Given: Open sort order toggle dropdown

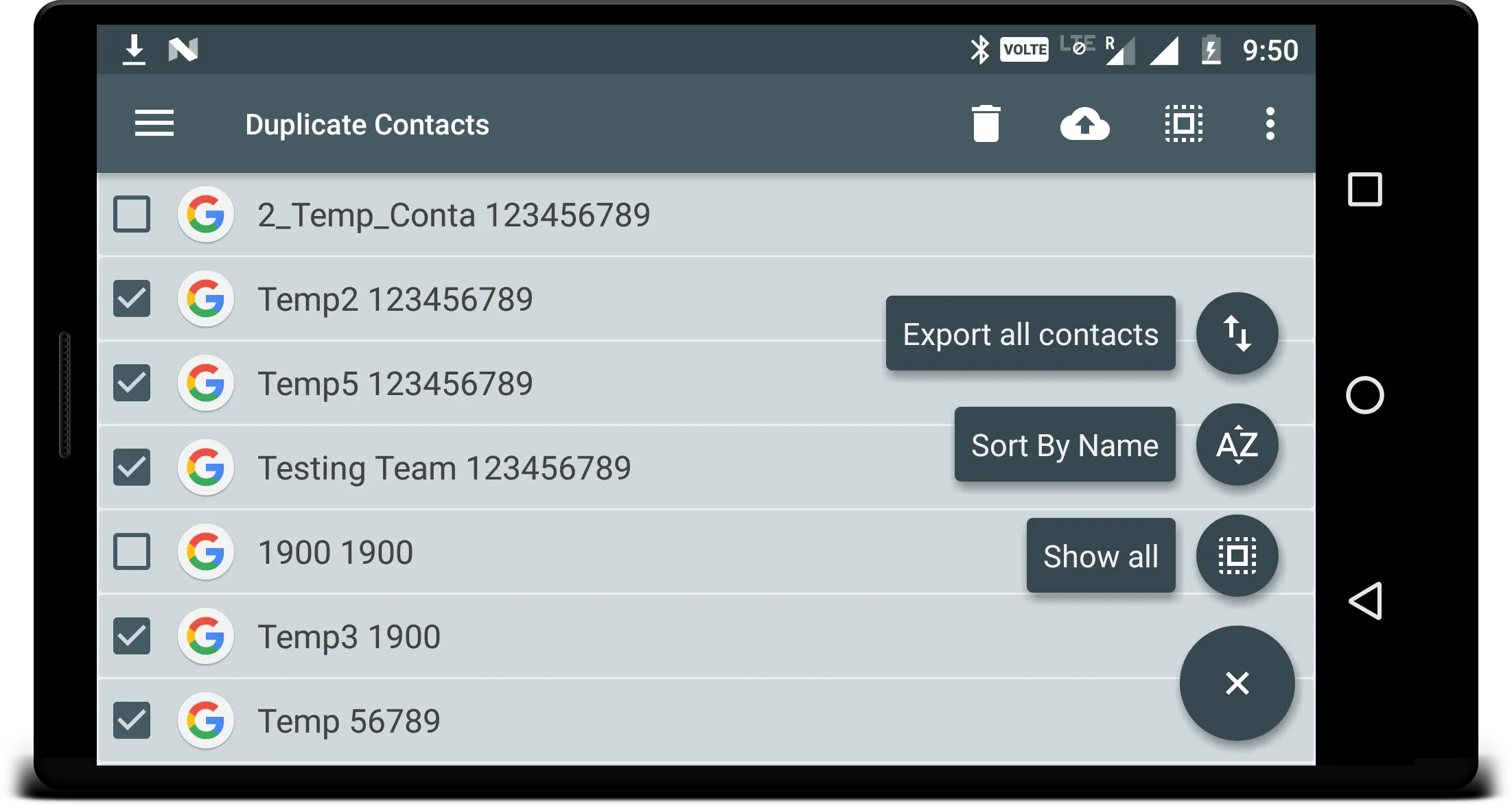Looking at the screenshot, I should coord(1237,445).
